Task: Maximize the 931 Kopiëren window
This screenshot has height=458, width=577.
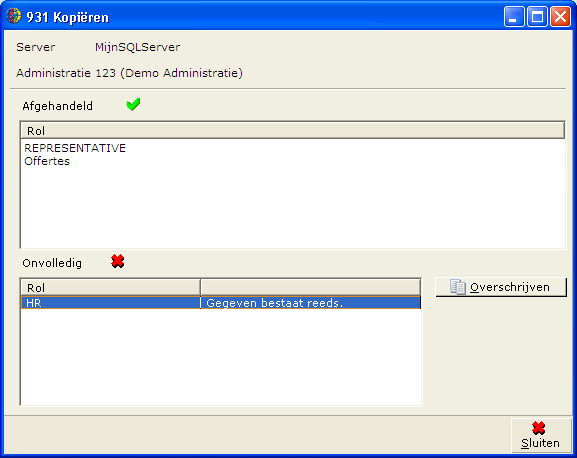Action: 537,17
